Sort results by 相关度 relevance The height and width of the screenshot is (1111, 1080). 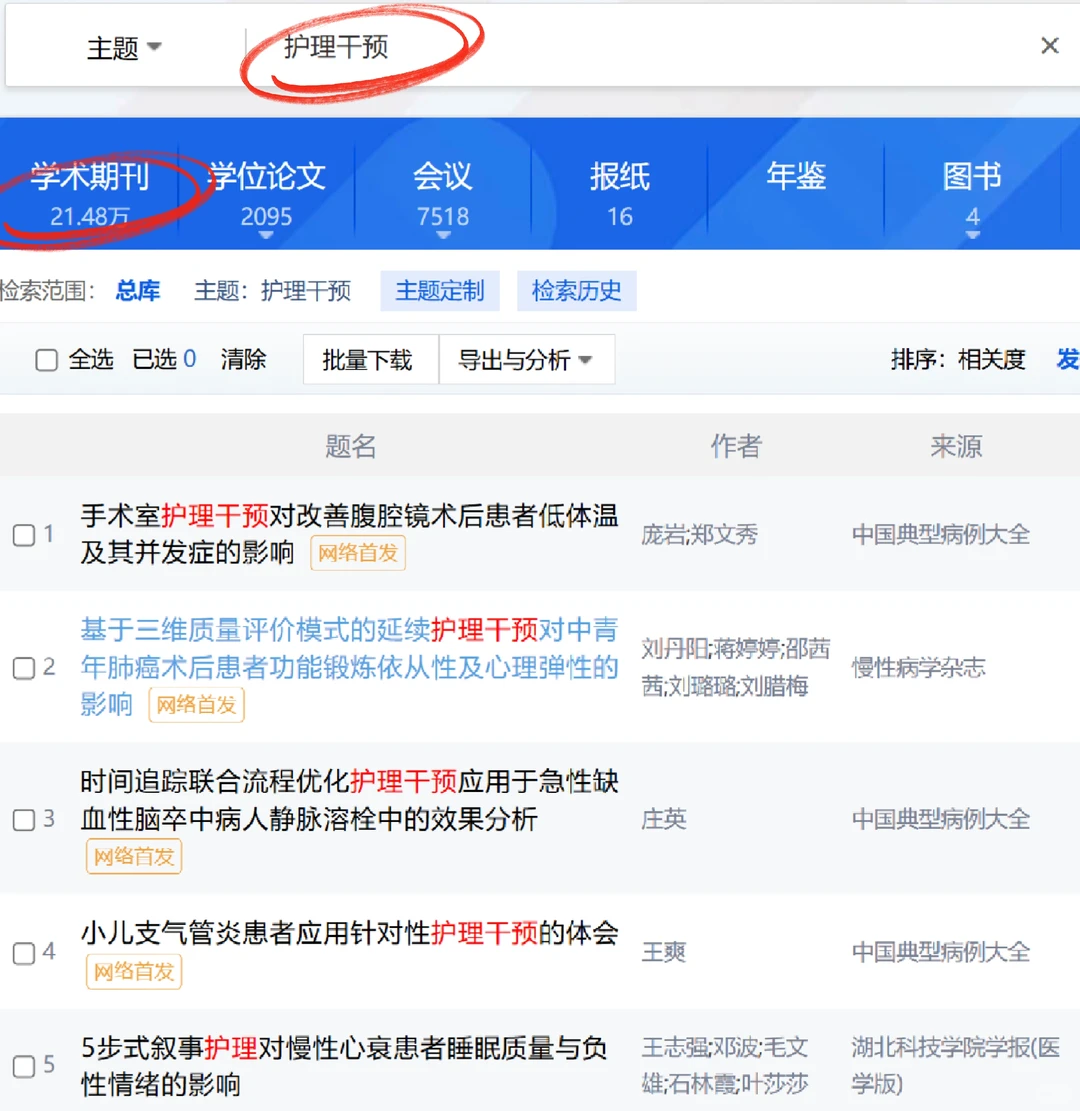point(991,359)
